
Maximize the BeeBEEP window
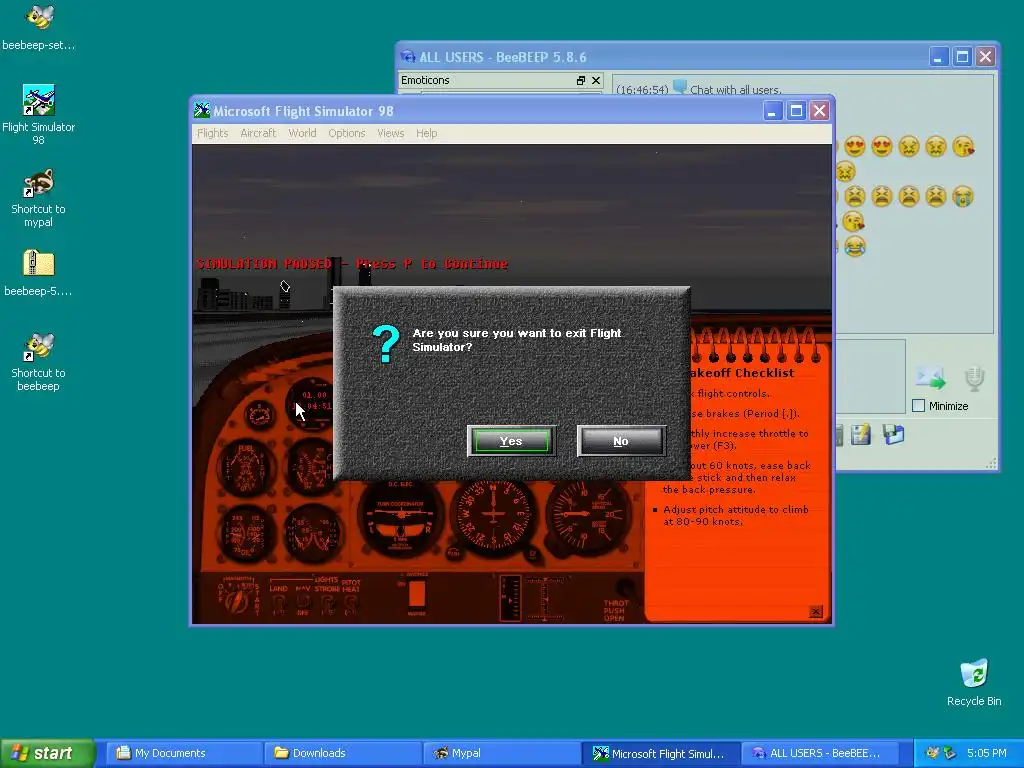coord(962,57)
